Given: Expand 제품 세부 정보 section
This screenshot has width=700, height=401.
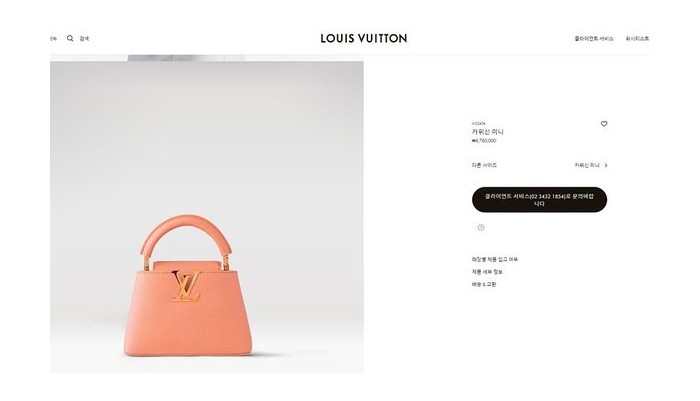Looking at the screenshot, I should click(x=487, y=272).
